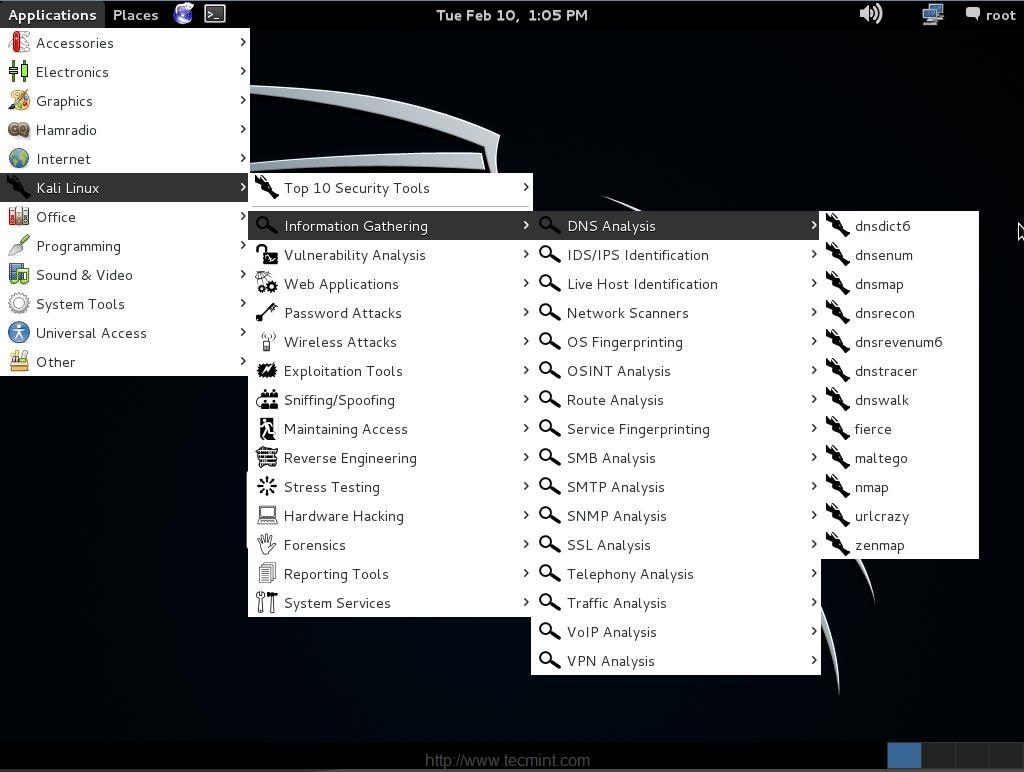Click the http://www.tecmint.com link

(507, 760)
